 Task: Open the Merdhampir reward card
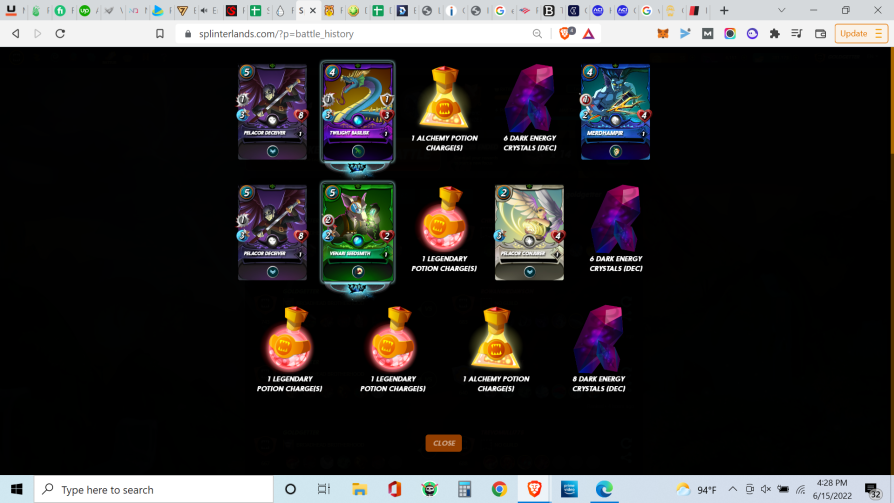(615, 112)
